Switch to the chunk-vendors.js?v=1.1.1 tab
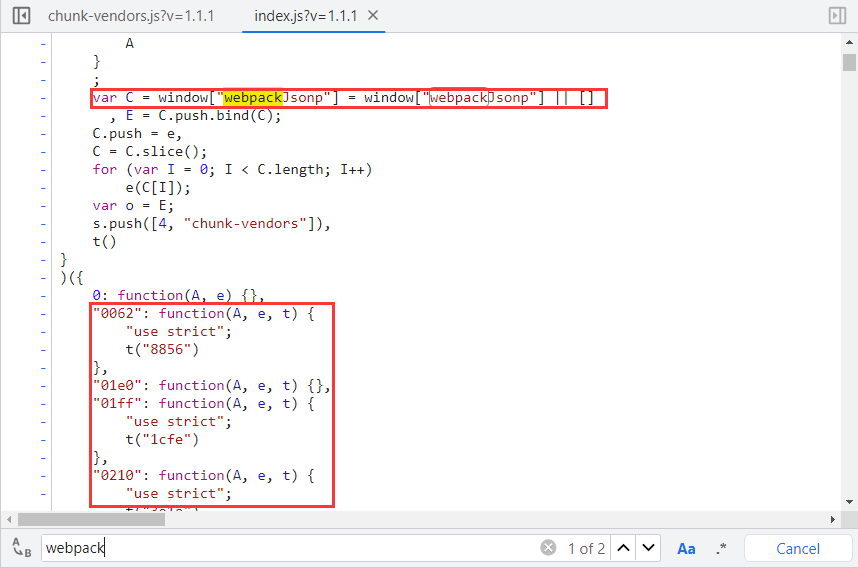Image resolution: width=858 pixels, height=568 pixels. 129,16
